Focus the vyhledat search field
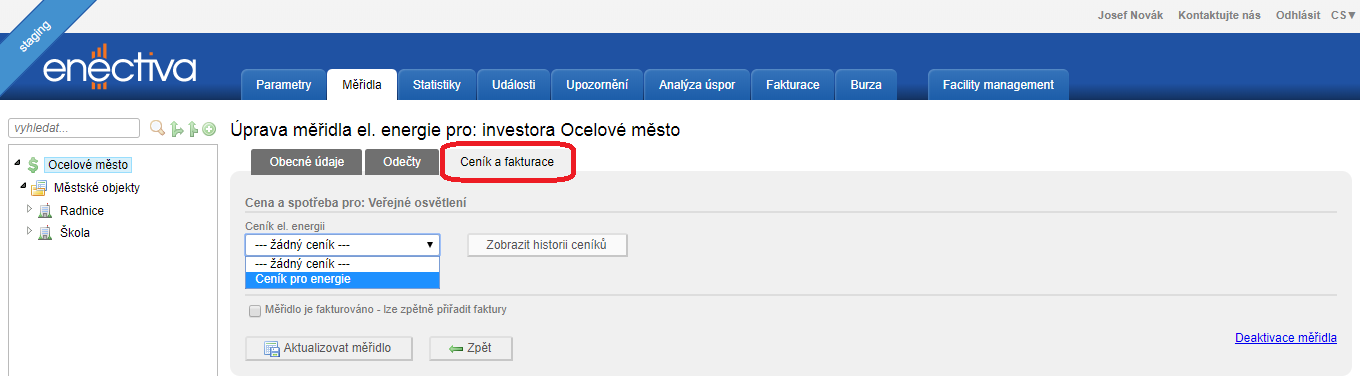The image size is (1360, 376). pos(74,128)
